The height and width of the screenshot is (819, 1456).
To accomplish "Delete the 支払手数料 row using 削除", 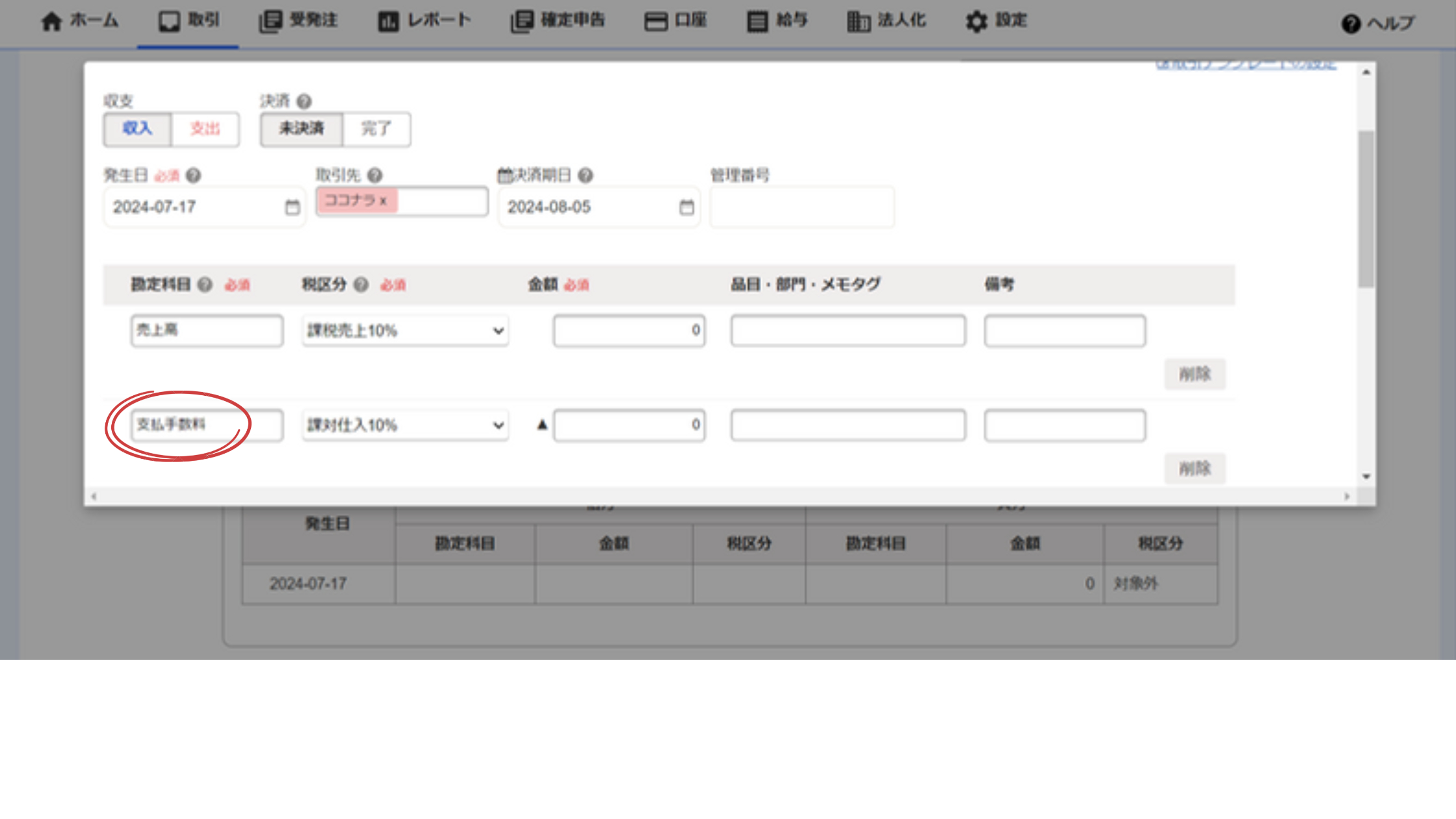I will (1194, 468).
